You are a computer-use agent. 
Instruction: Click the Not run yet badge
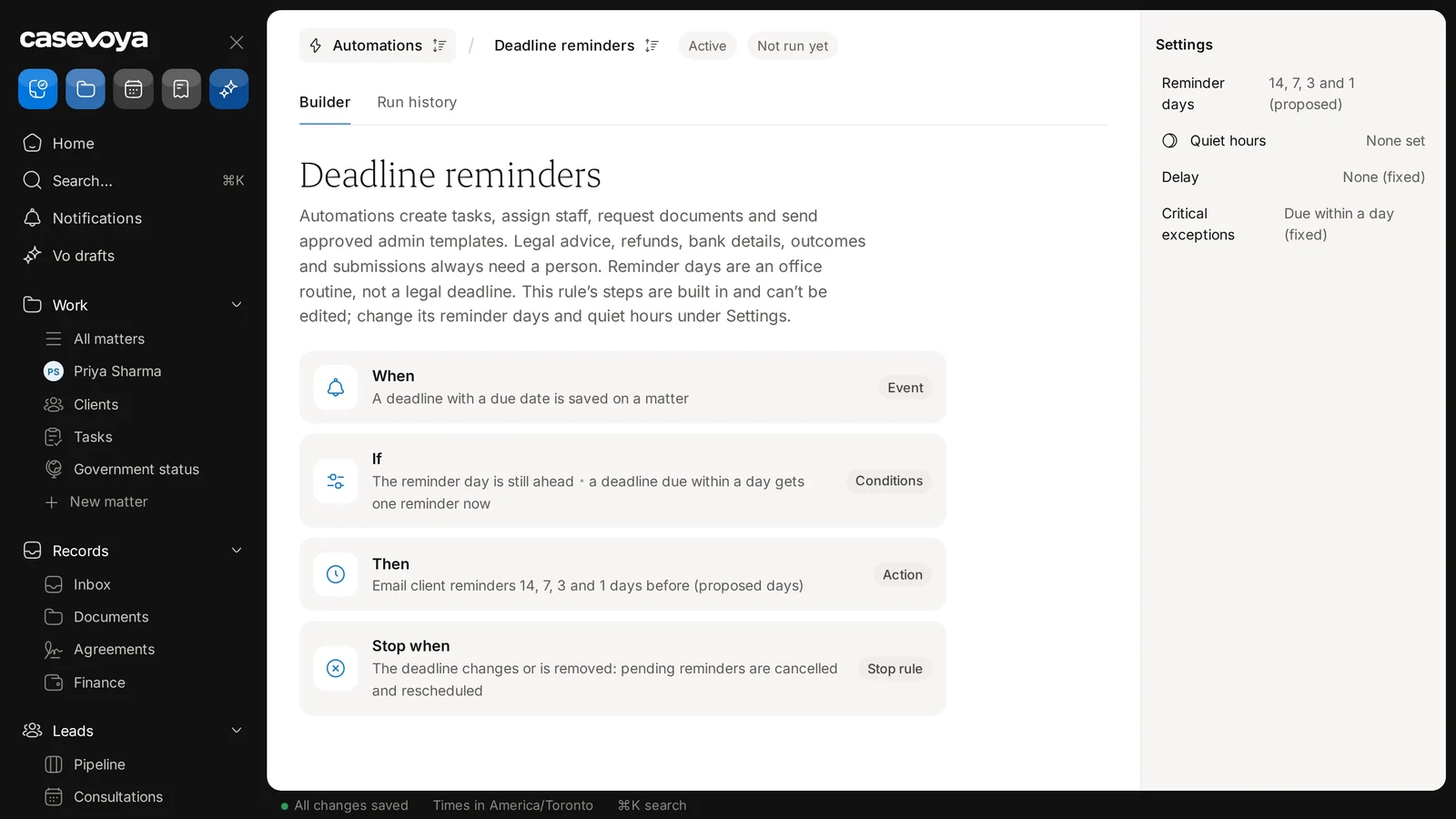793,45
